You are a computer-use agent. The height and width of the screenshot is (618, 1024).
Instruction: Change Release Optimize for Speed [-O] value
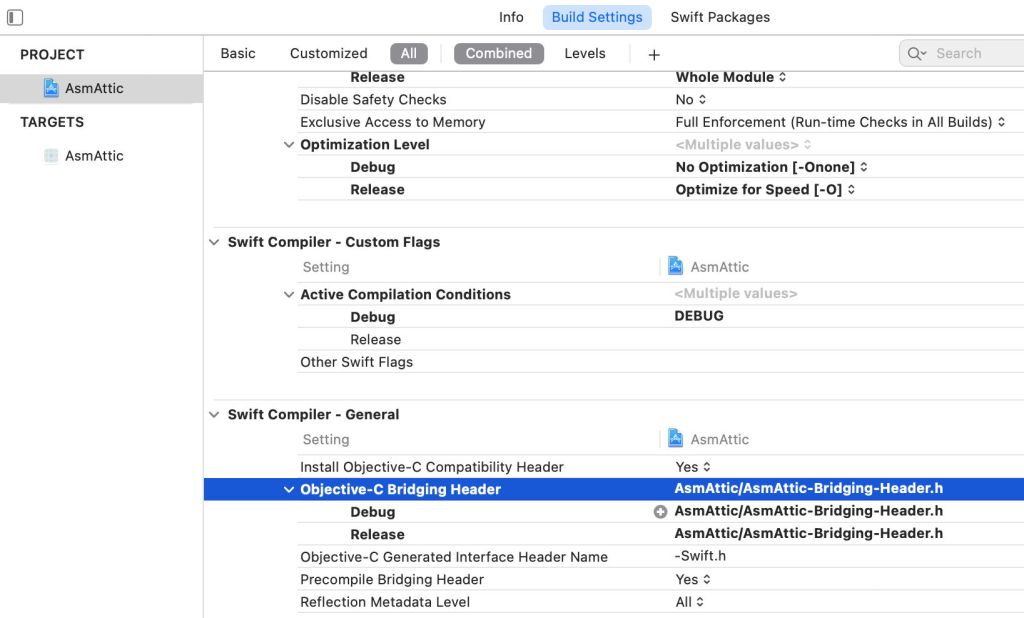coord(765,189)
